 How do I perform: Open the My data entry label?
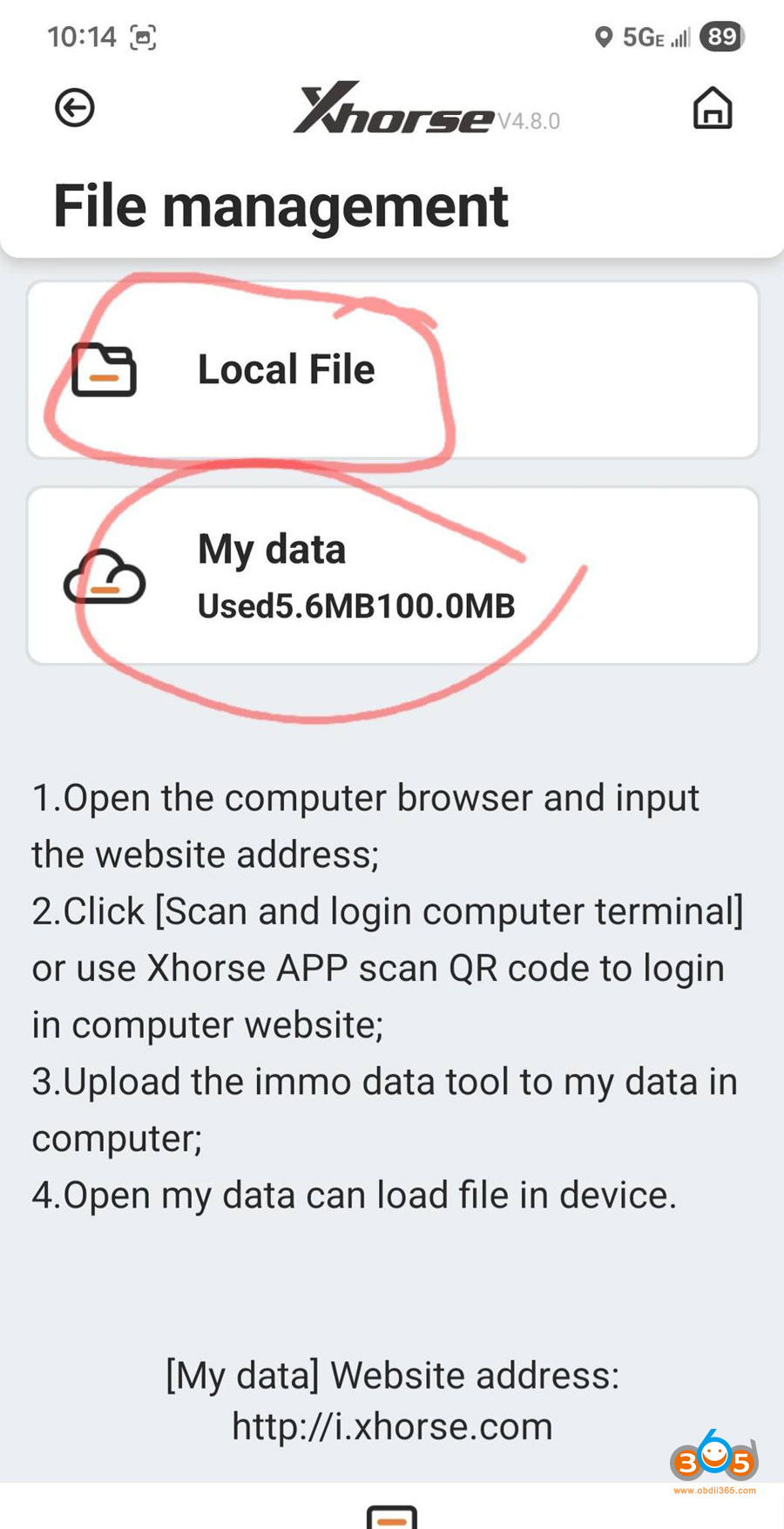tap(272, 550)
